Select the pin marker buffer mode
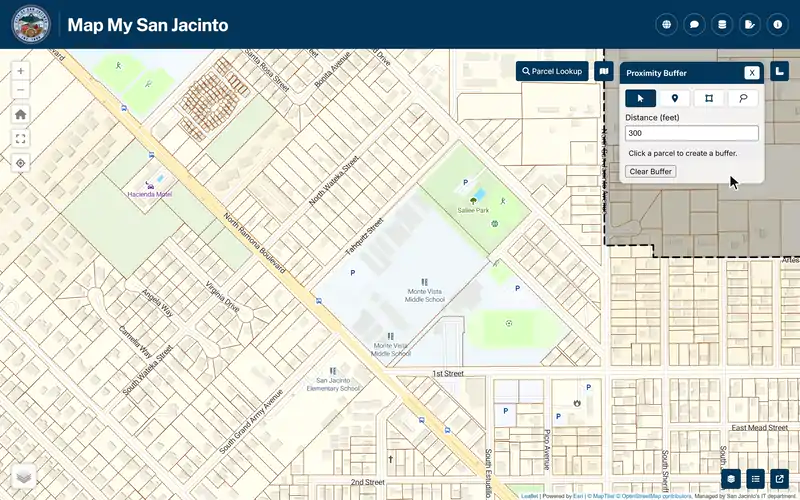This screenshot has width=800, height=500. pyautogui.click(x=674, y=98)
